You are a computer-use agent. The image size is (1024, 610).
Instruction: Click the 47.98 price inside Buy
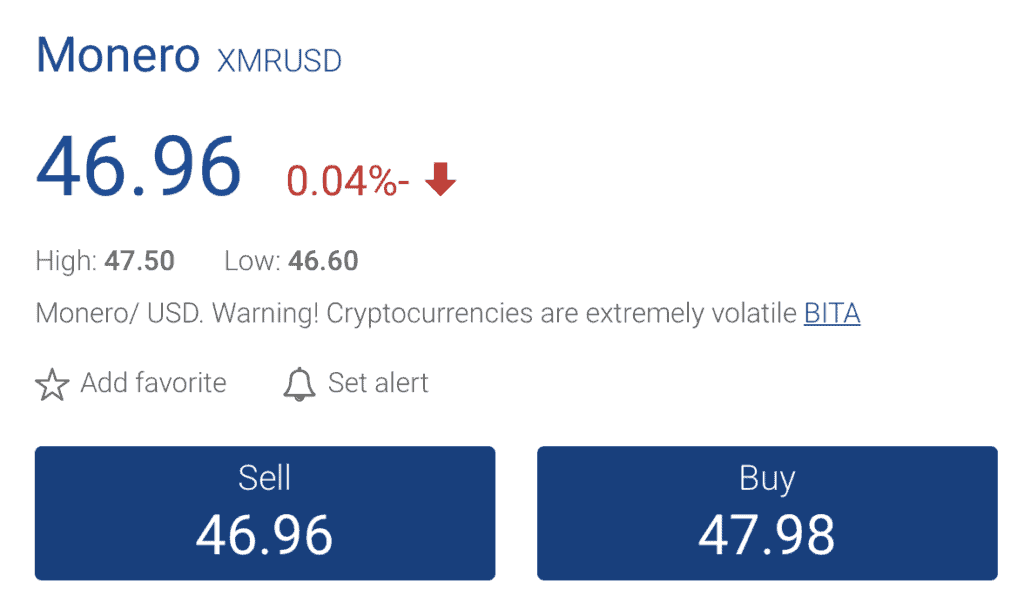click(767, 535)
